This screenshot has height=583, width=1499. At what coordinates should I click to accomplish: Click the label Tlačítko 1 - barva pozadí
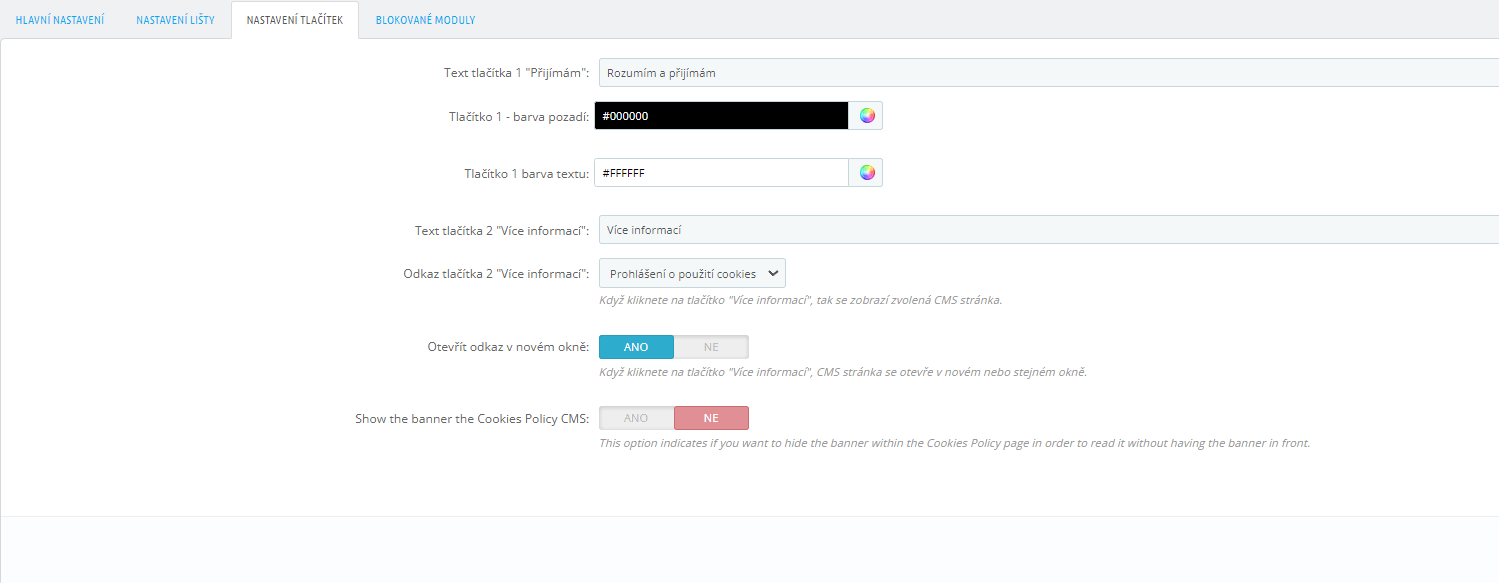[519, 117]
